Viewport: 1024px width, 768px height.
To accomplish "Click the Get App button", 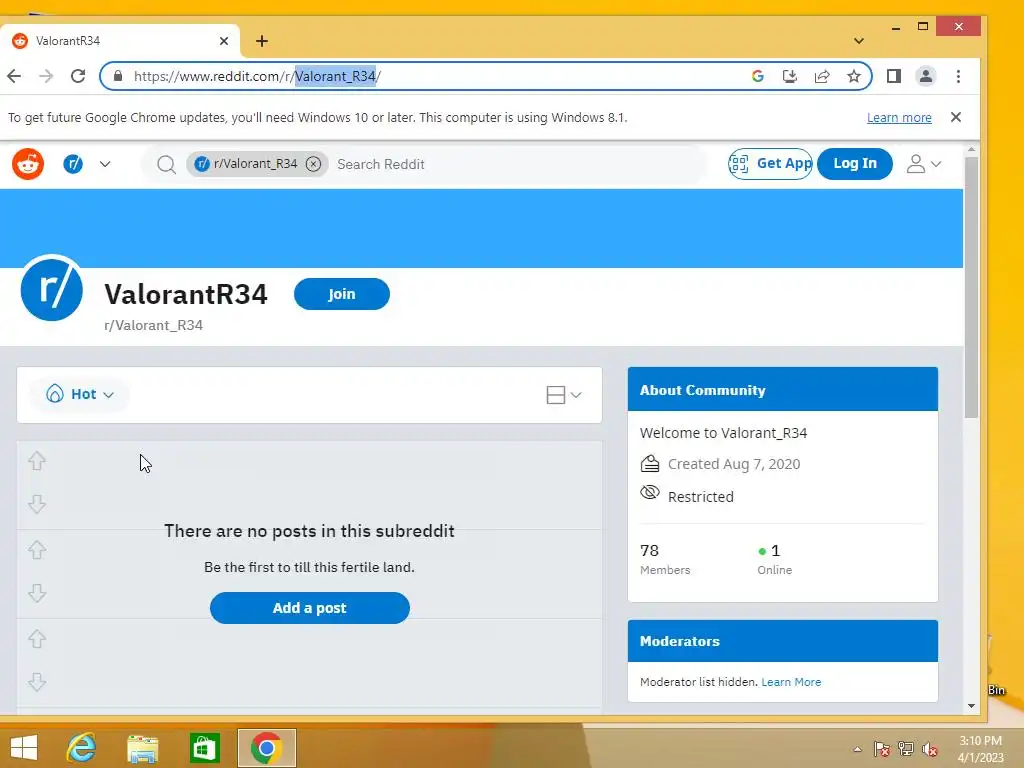I will [771, 163].
